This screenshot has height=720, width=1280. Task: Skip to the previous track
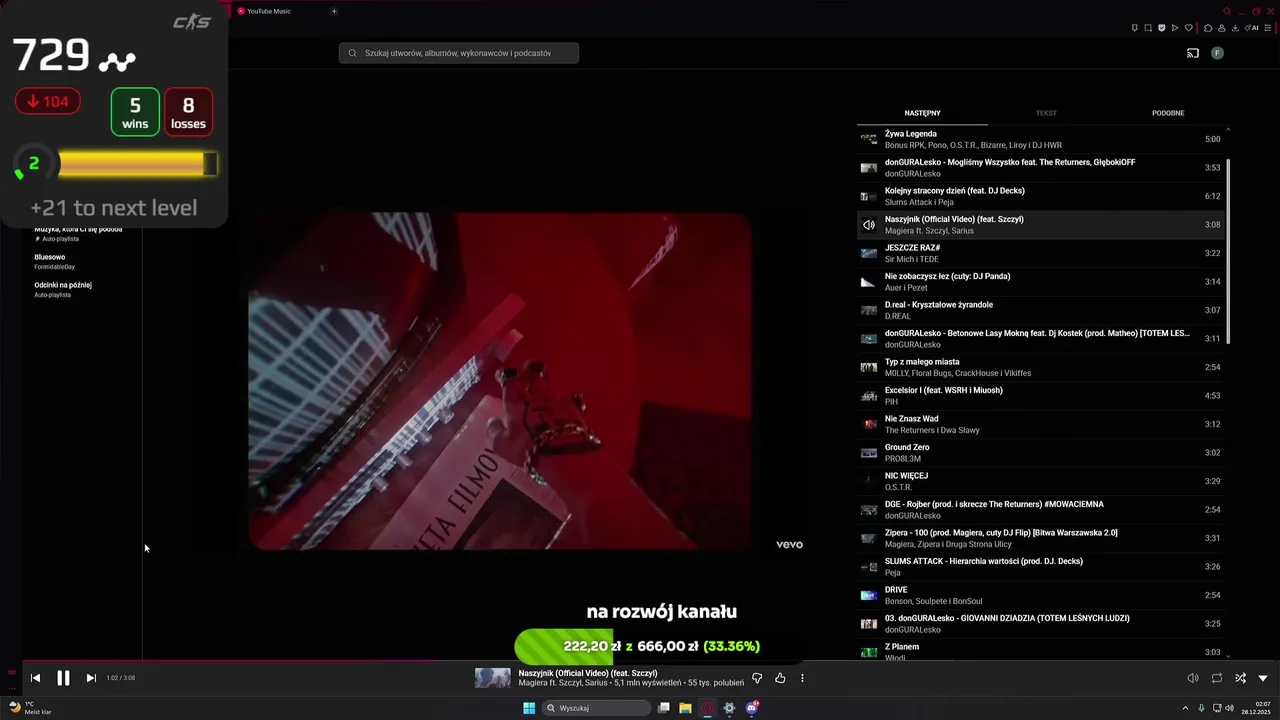click(x=35, y=678)
